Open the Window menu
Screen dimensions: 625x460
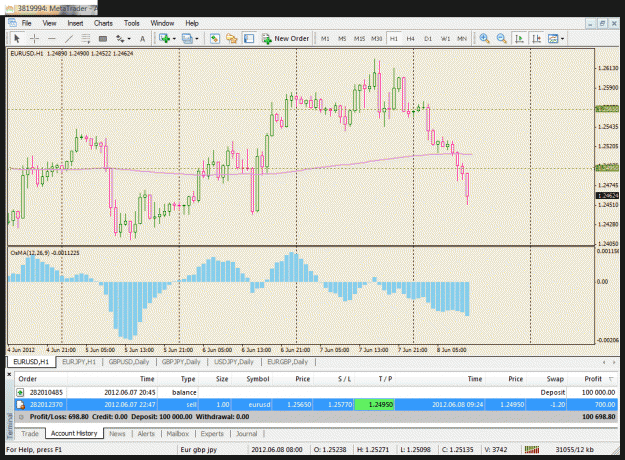click(x=162, y=23)
